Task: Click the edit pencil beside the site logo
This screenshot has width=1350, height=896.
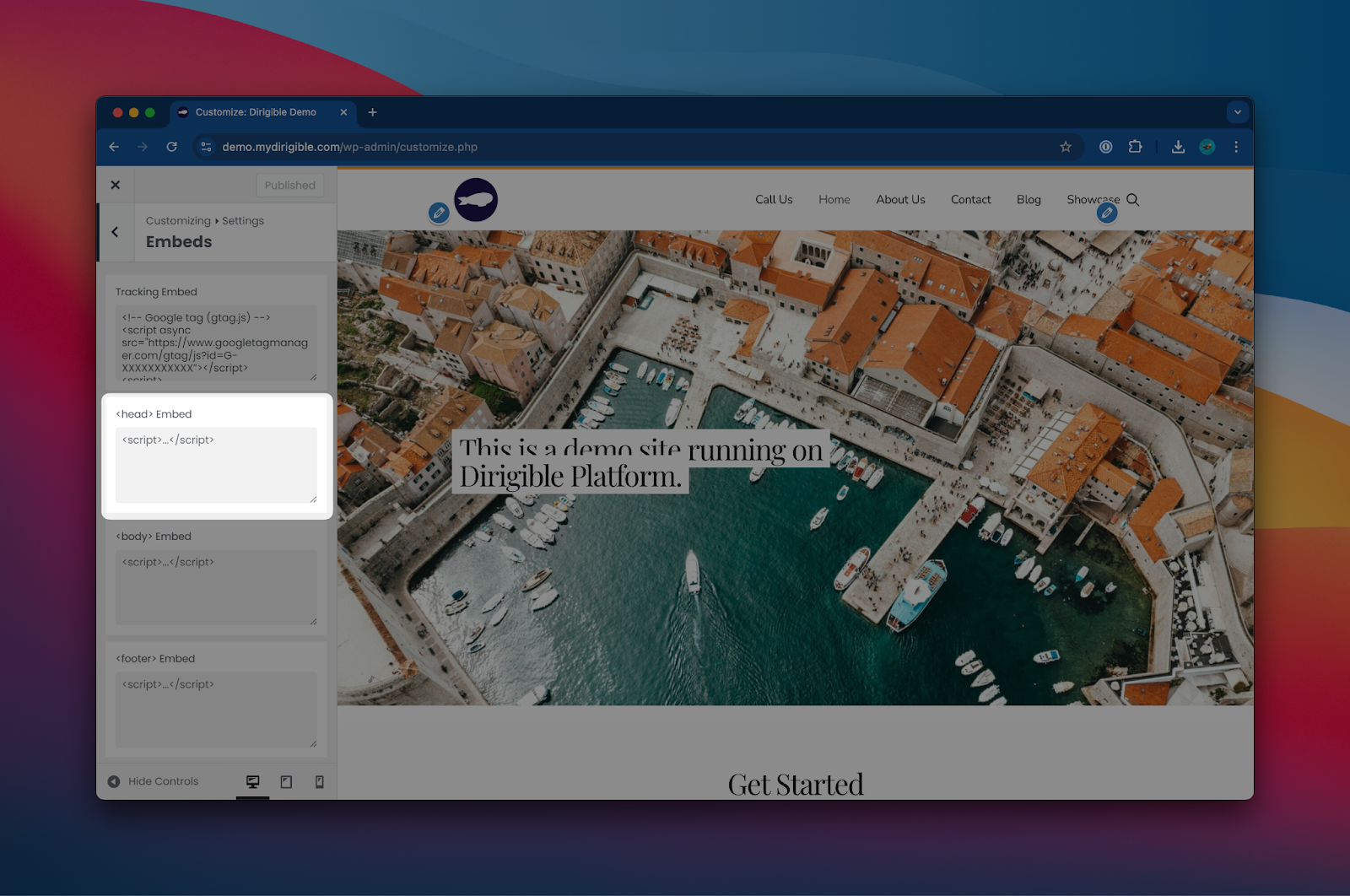Action: coord(439,213)
